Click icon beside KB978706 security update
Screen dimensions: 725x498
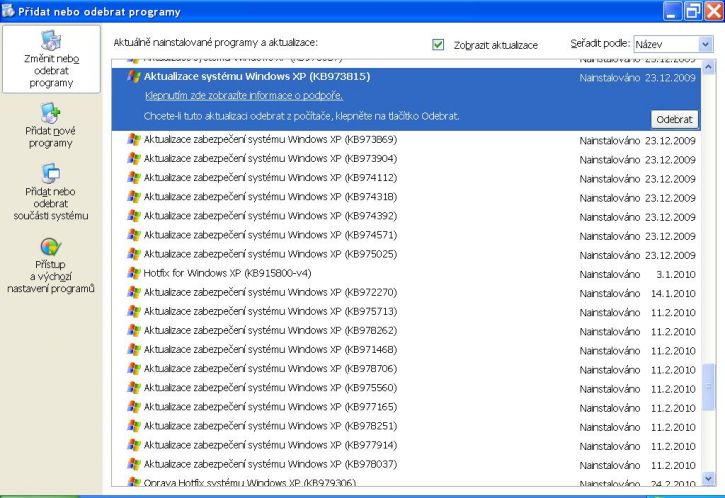click(134, 369)
